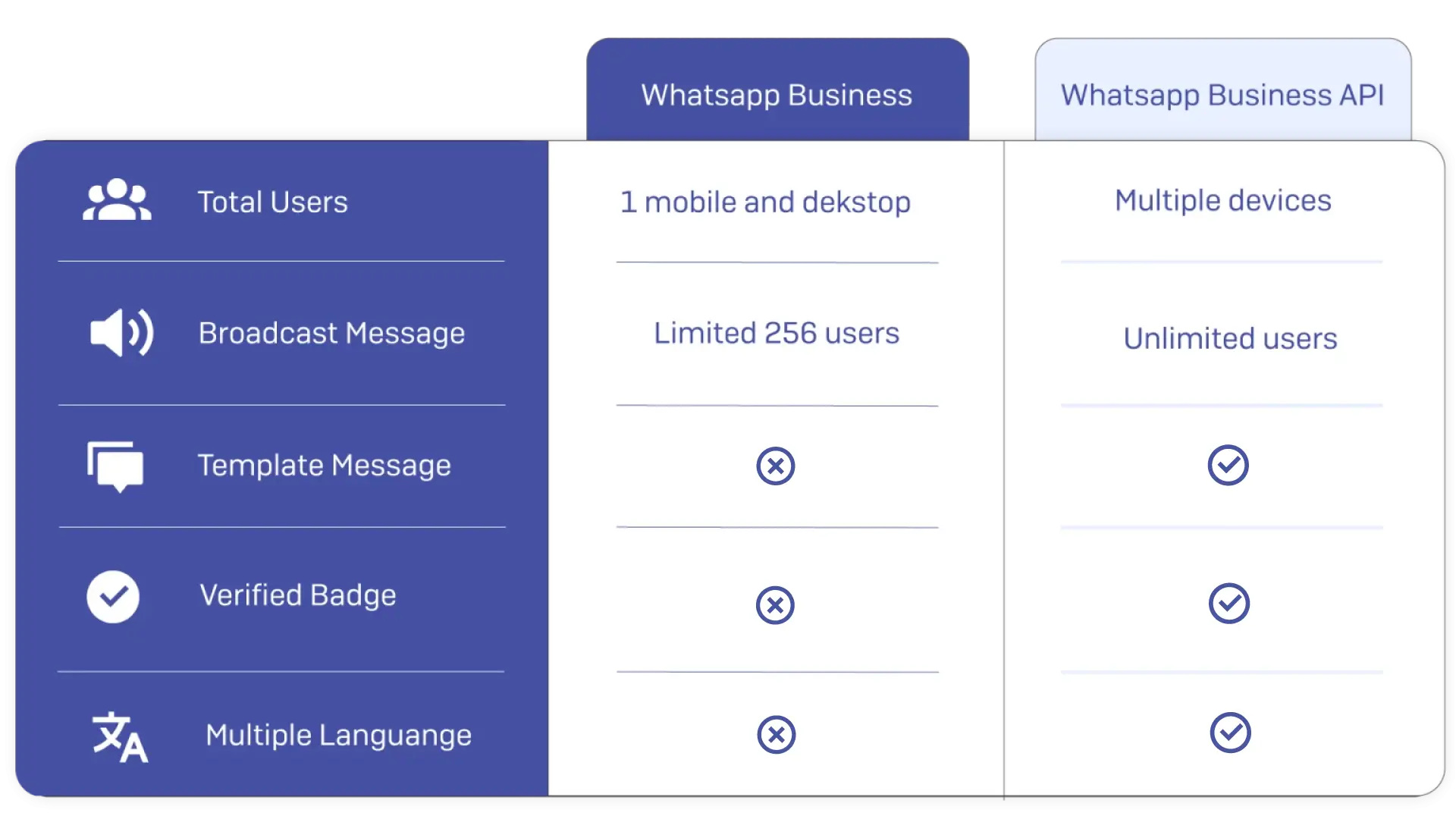The width and height of the screenshot is (1456, 819).
Task: Toggle the Template Message checkmark for API
Action: 1229,465
